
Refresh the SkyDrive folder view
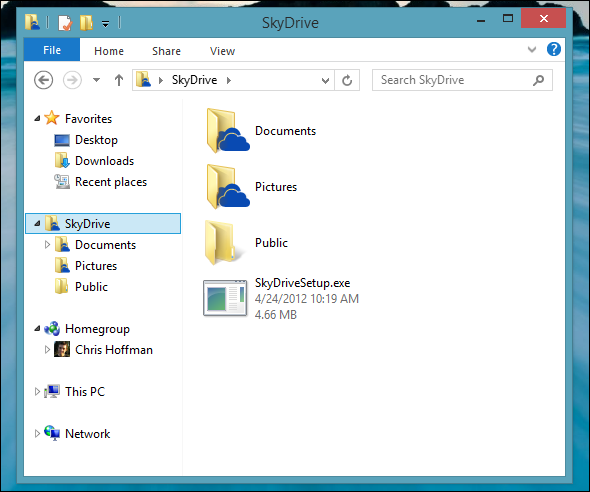point(347,80)
